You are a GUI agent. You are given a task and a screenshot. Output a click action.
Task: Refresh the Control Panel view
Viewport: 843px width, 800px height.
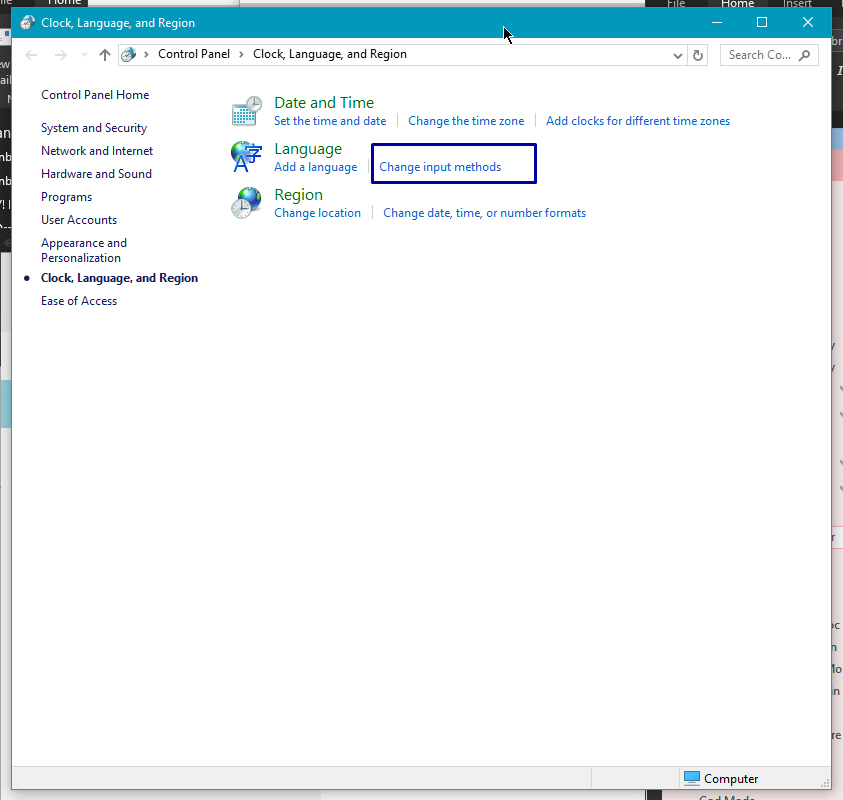[698, 55]
